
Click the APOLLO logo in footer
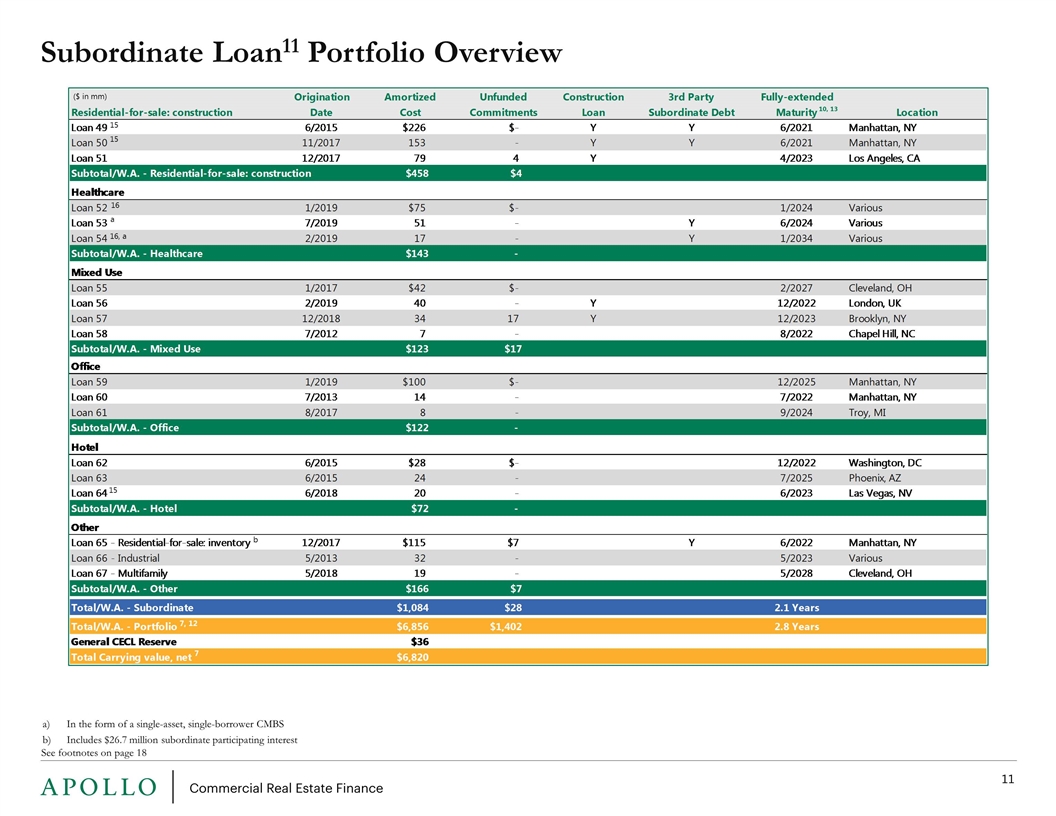(99, 787)
